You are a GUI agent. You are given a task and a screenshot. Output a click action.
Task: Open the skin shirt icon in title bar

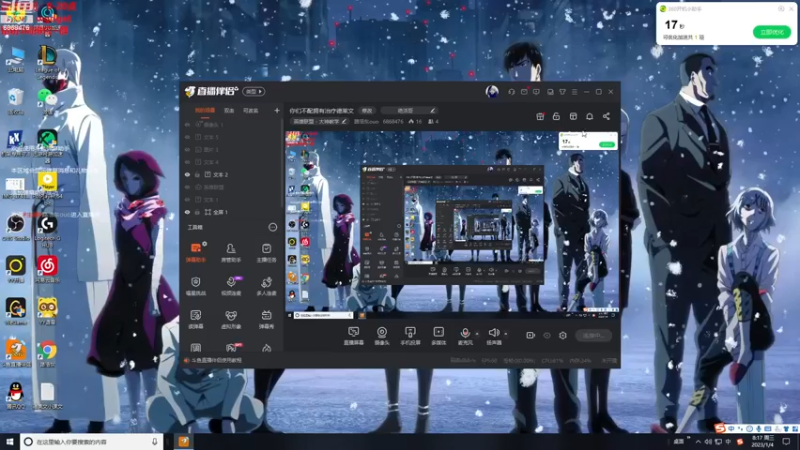click(562, 92)
